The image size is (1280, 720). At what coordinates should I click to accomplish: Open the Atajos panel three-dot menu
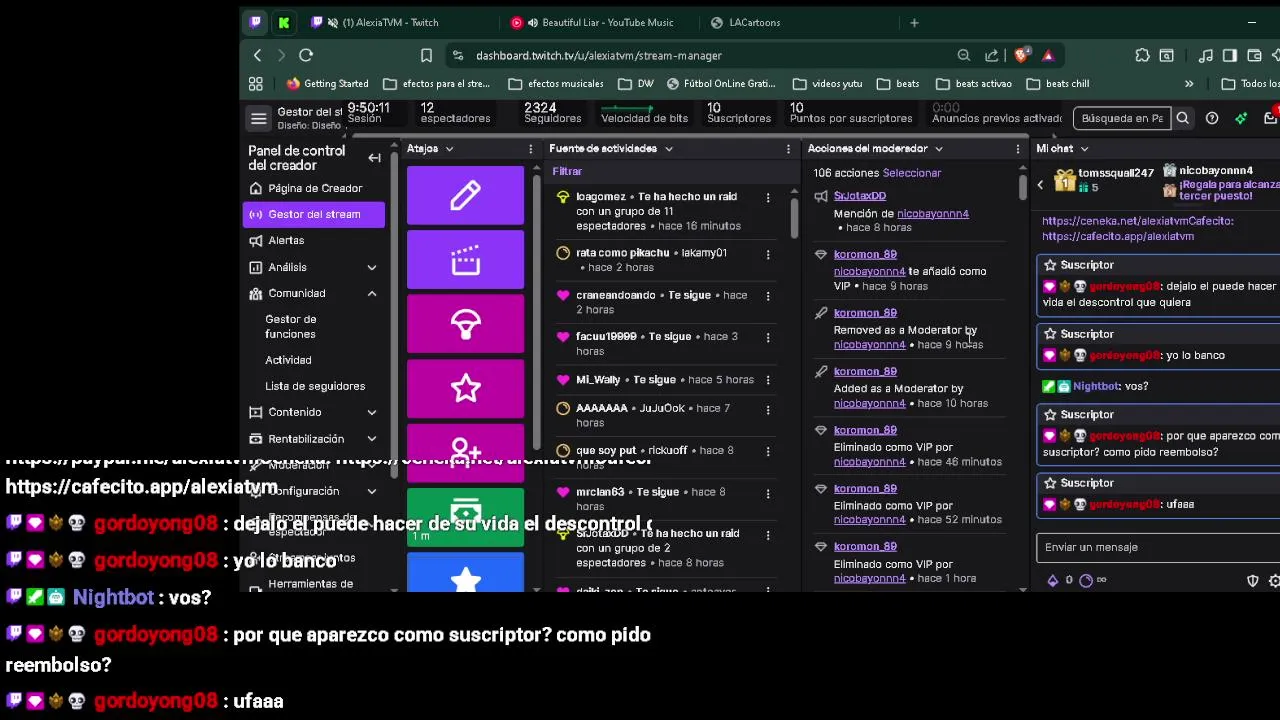531,149
